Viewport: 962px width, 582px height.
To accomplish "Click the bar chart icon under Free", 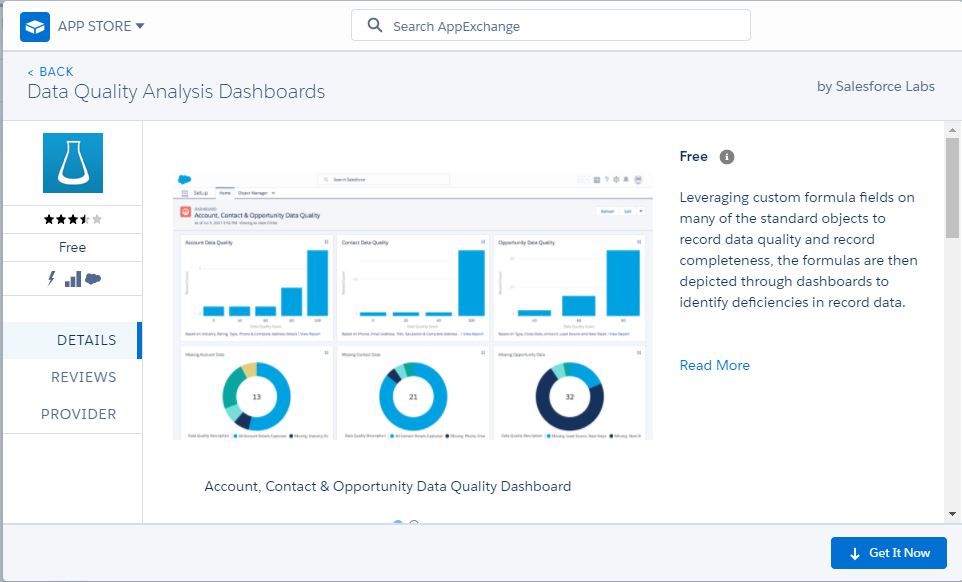I will 73,279.
